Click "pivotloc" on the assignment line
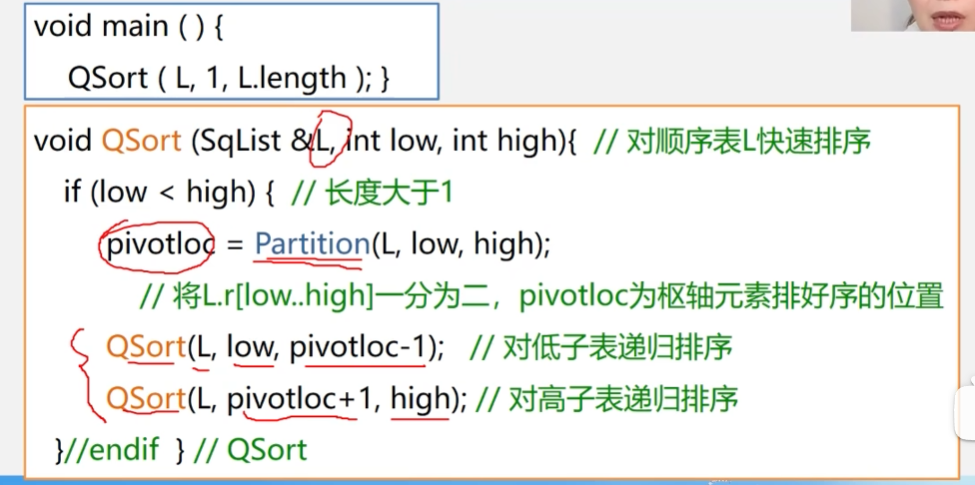Screen dimensions: 975x485 pyautogui.click(x=160, y=246)
